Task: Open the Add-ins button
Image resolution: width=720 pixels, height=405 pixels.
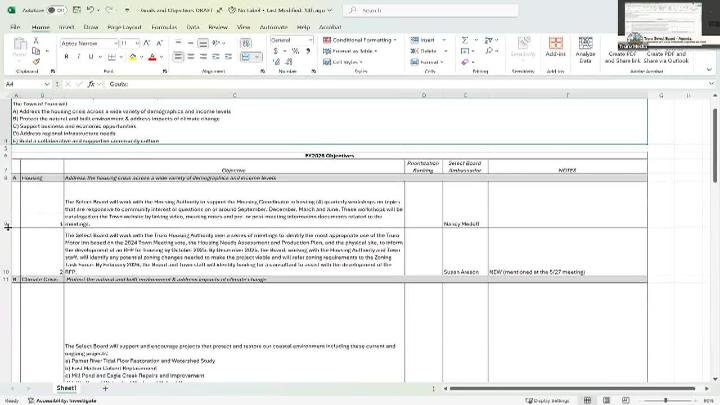Action: pyautogui.click(x=555, y=46)
